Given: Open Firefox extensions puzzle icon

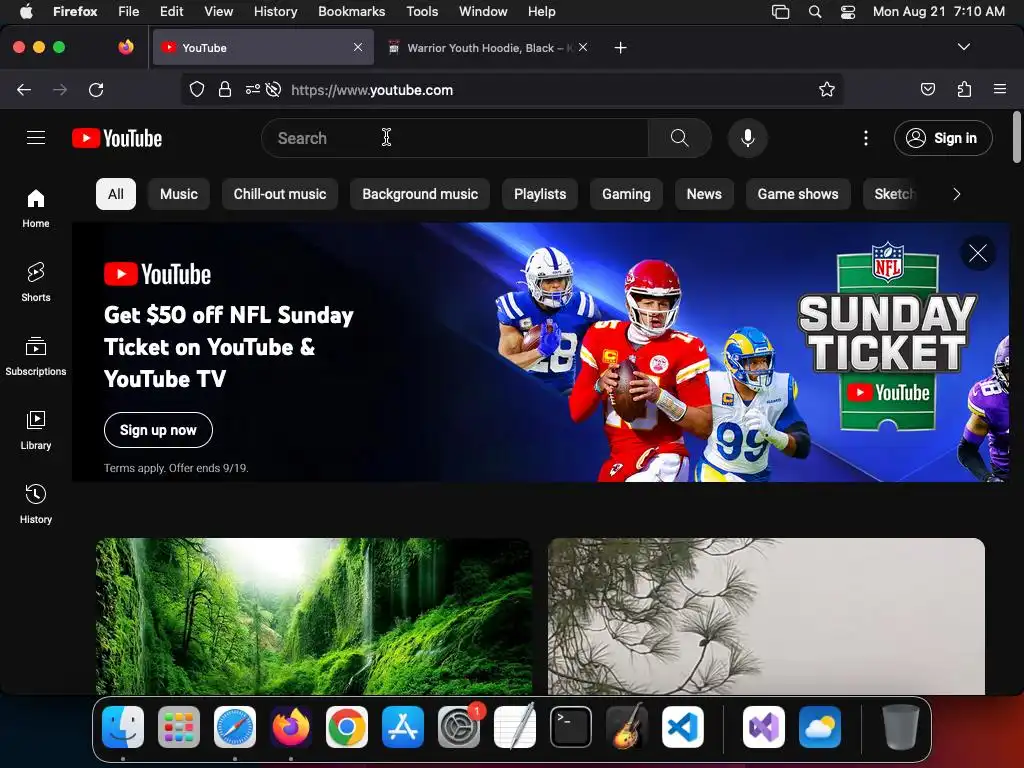Looking at the screenshot, I should 964,89.
